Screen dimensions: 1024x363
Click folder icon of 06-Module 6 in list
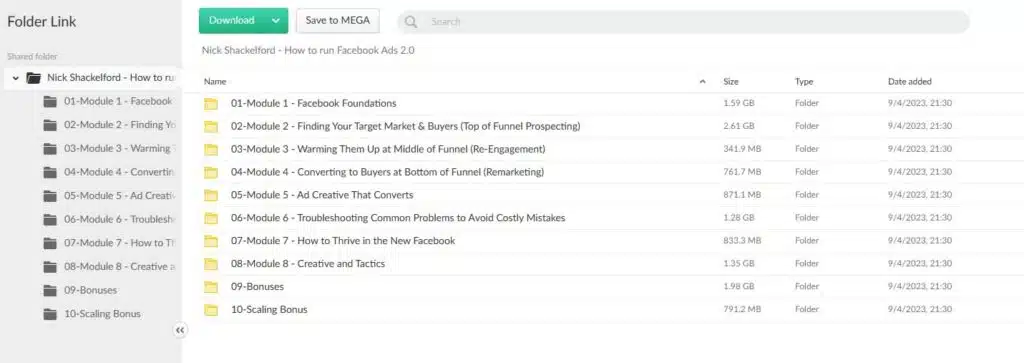[211, 218]
